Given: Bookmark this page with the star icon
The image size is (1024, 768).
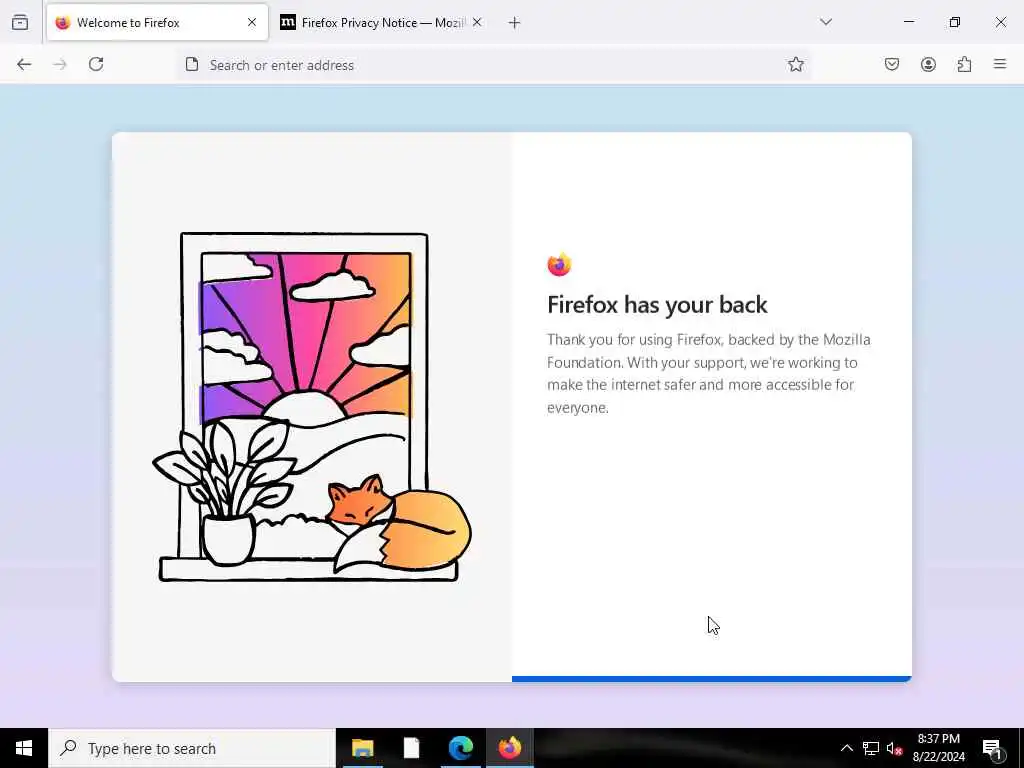Looking at the screenshot, I should [x=795, y=64].
